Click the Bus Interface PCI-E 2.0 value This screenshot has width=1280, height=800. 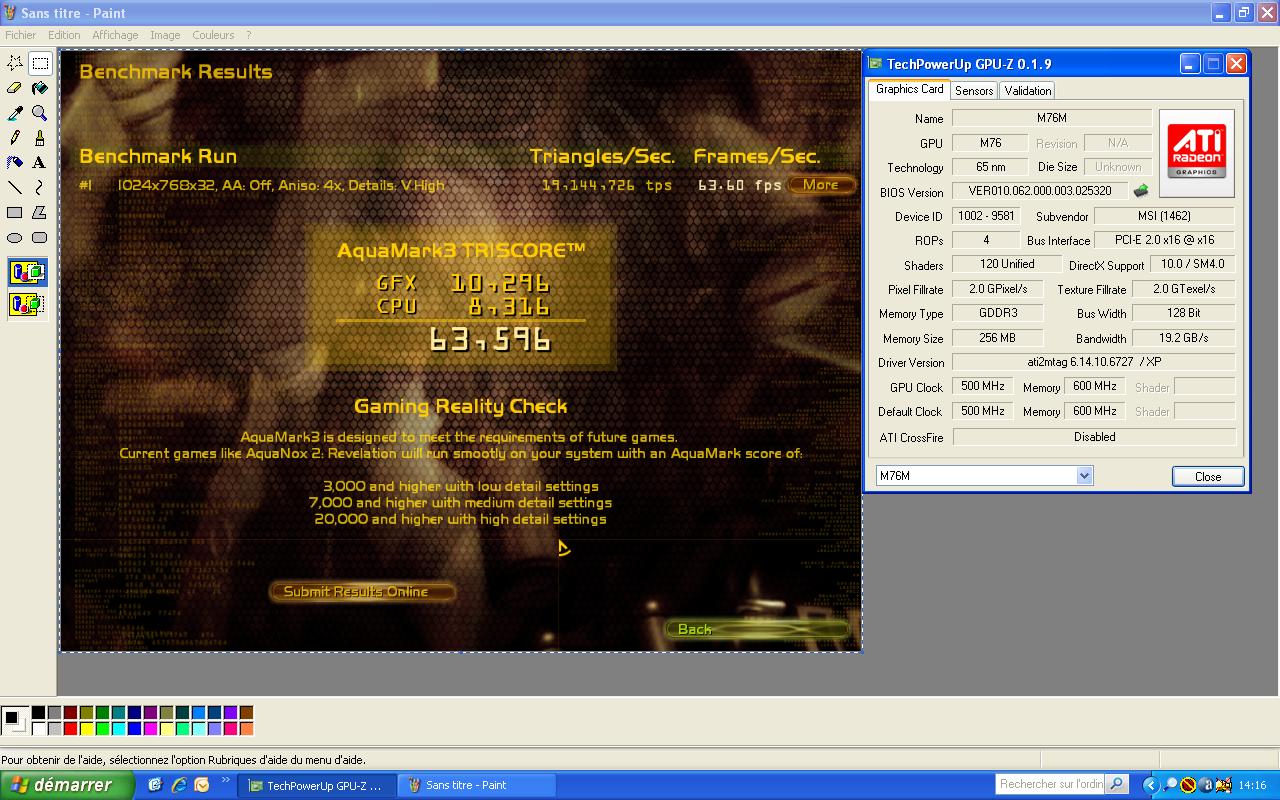click(x=1165, y=240)
